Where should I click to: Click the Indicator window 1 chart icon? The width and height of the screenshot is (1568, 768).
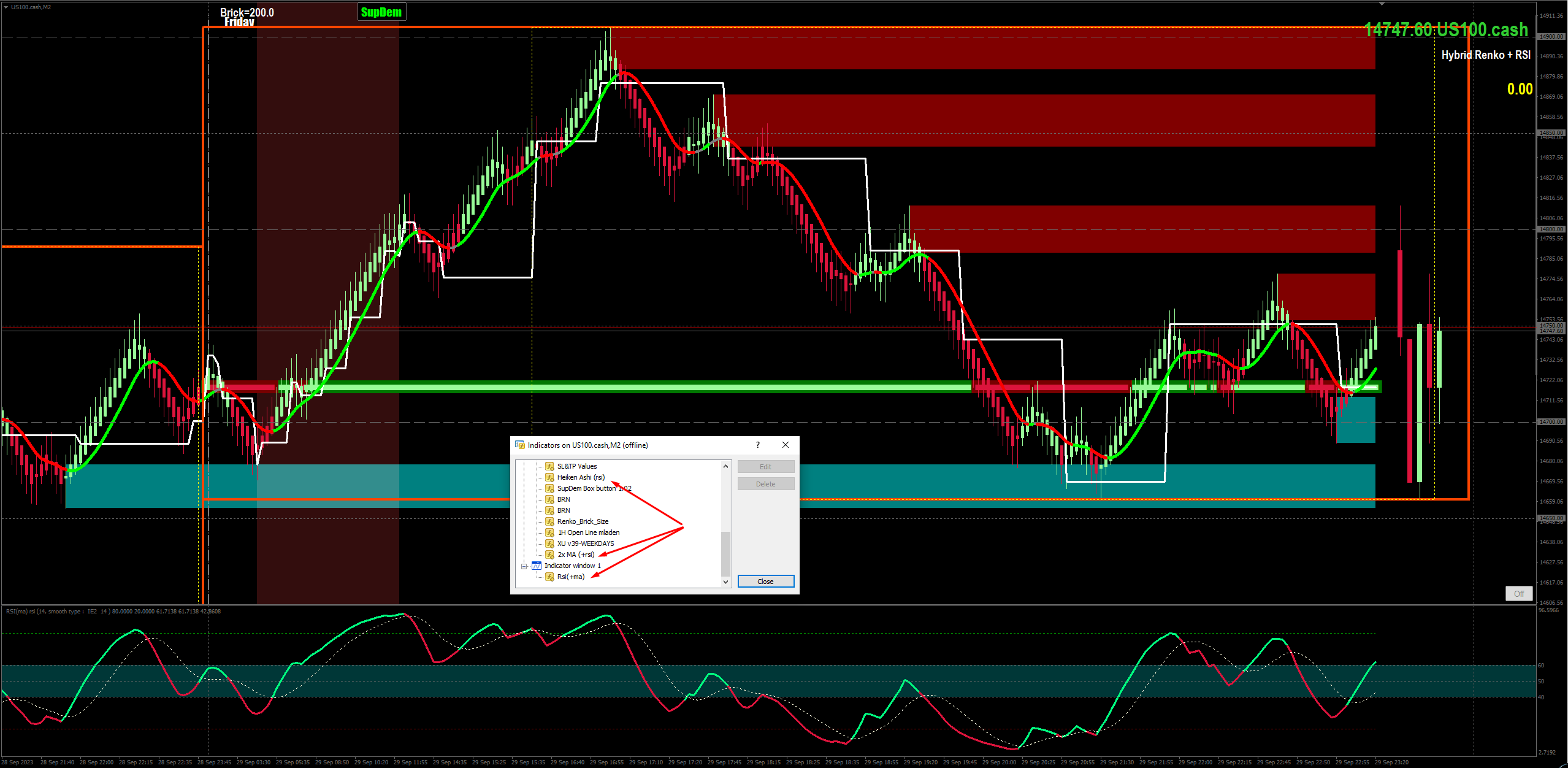(x=537, y=566)
